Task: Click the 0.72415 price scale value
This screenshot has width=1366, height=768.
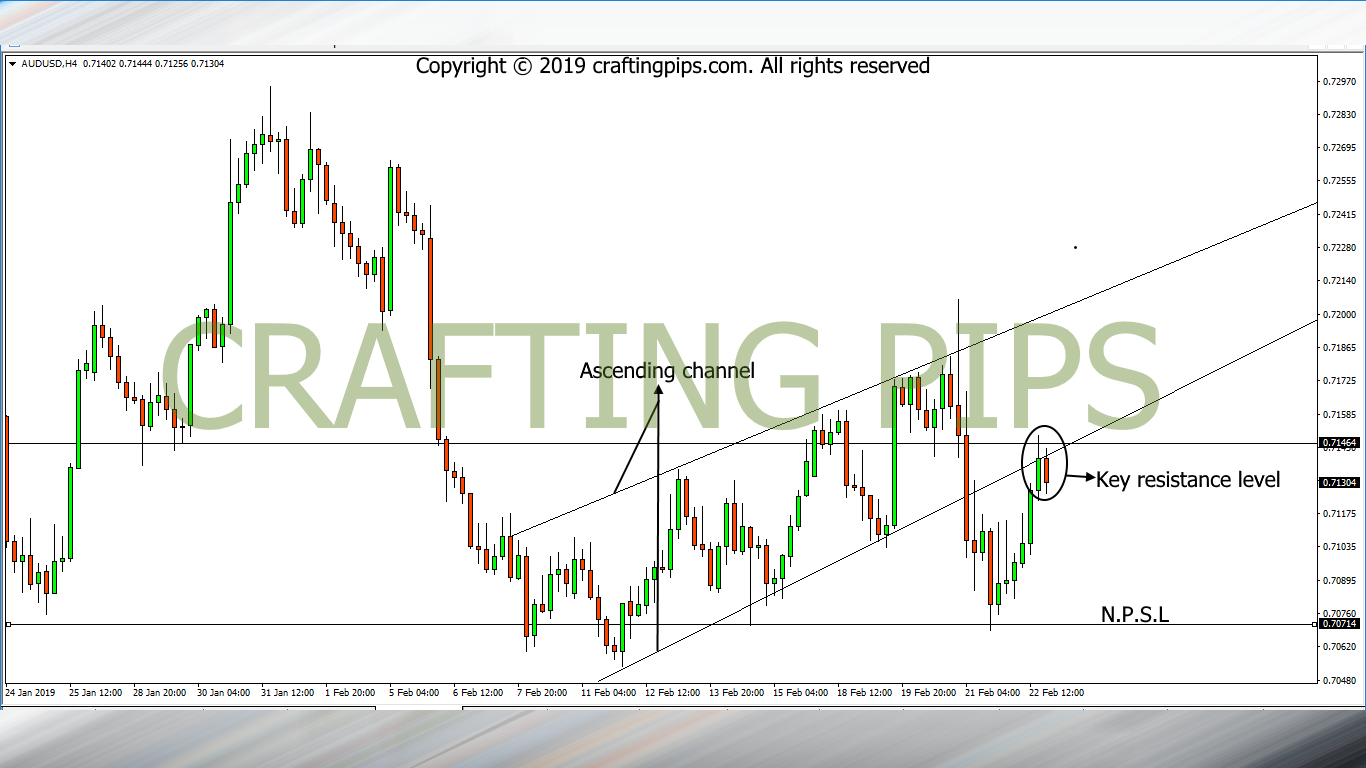Action: (x=1339, y=214)
